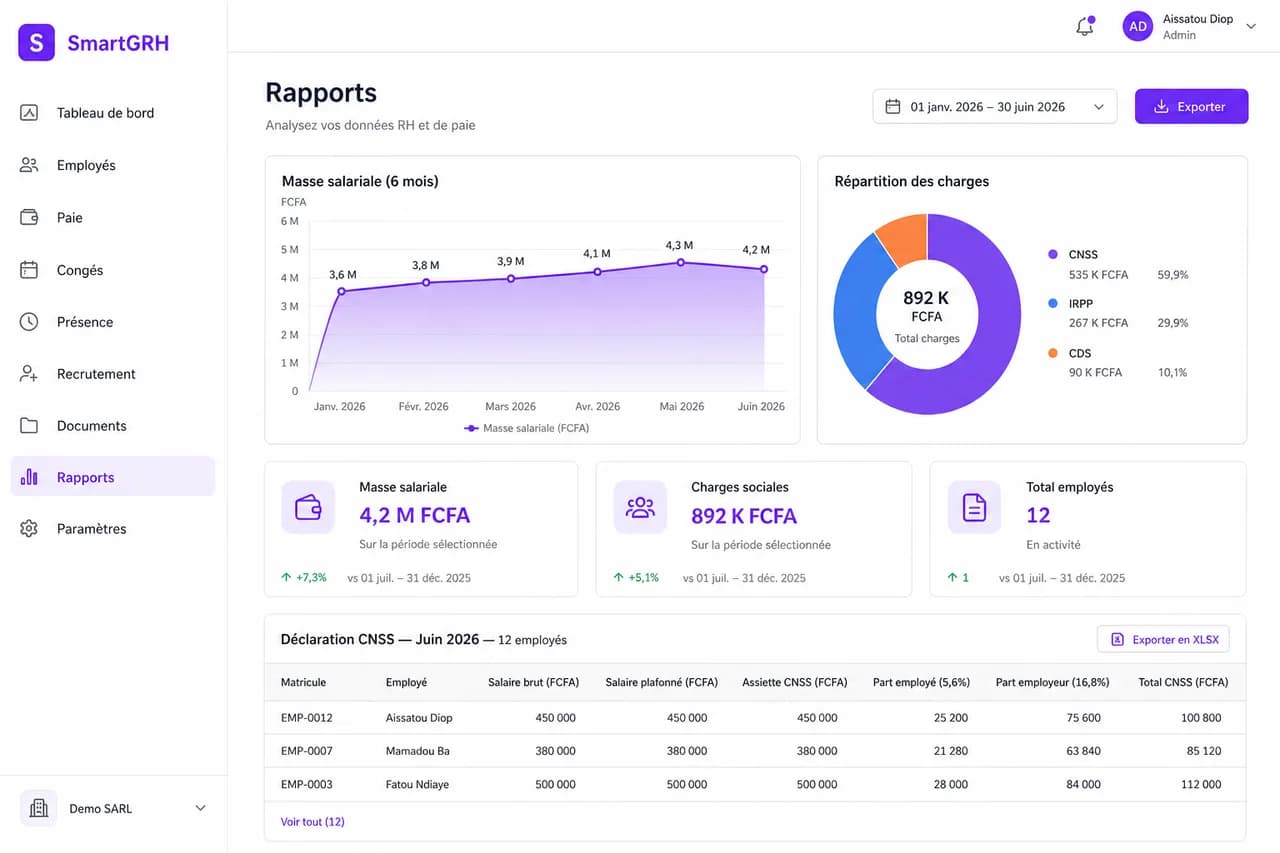Viewport: 1280px width, 853px height.
Task: Click the 4,2 M FCFA card value
Action: tap(414, 516)
